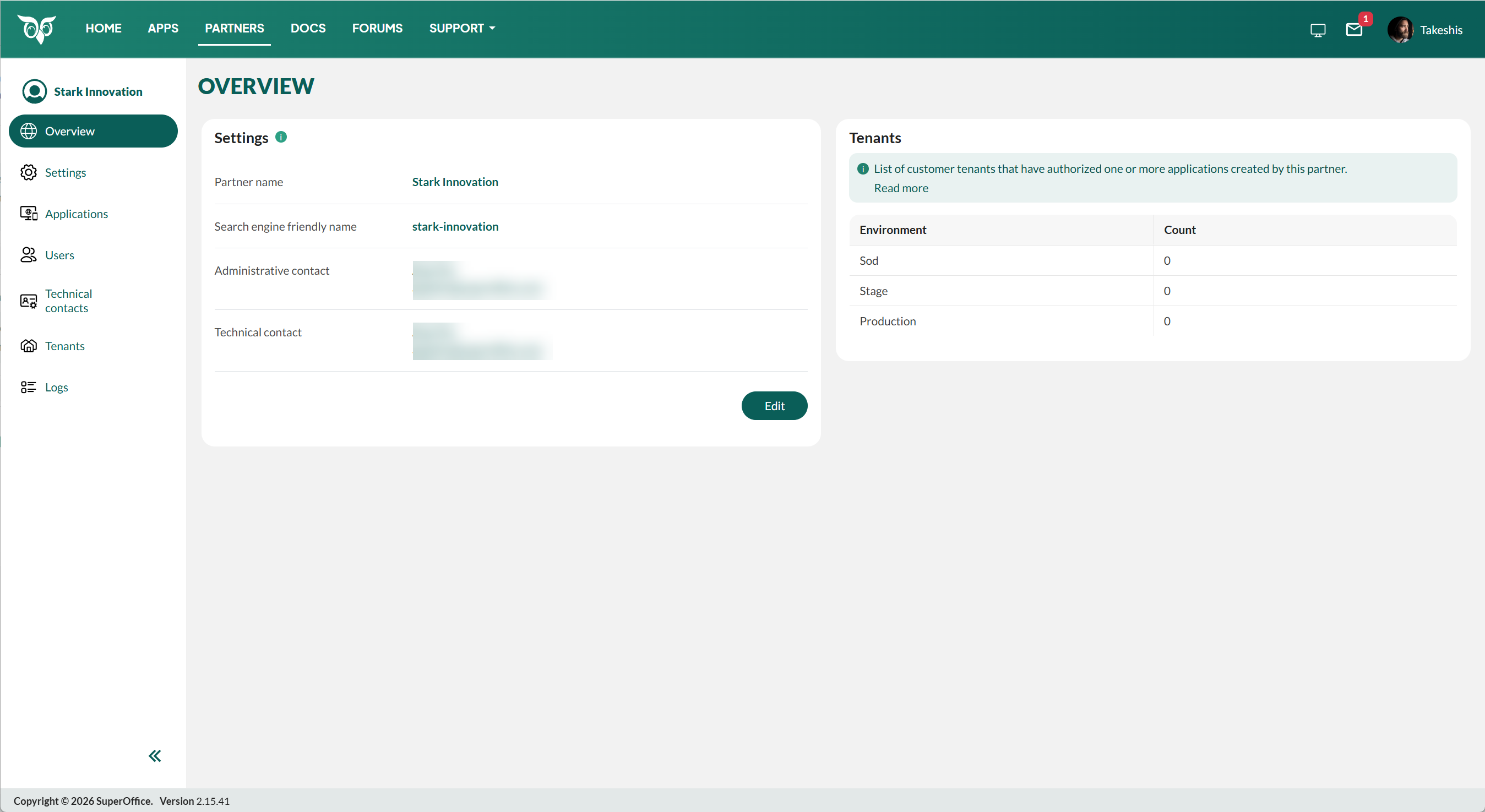Click the stark-innovation friendly name value
1485x812 pixels.
coord(455,226)
